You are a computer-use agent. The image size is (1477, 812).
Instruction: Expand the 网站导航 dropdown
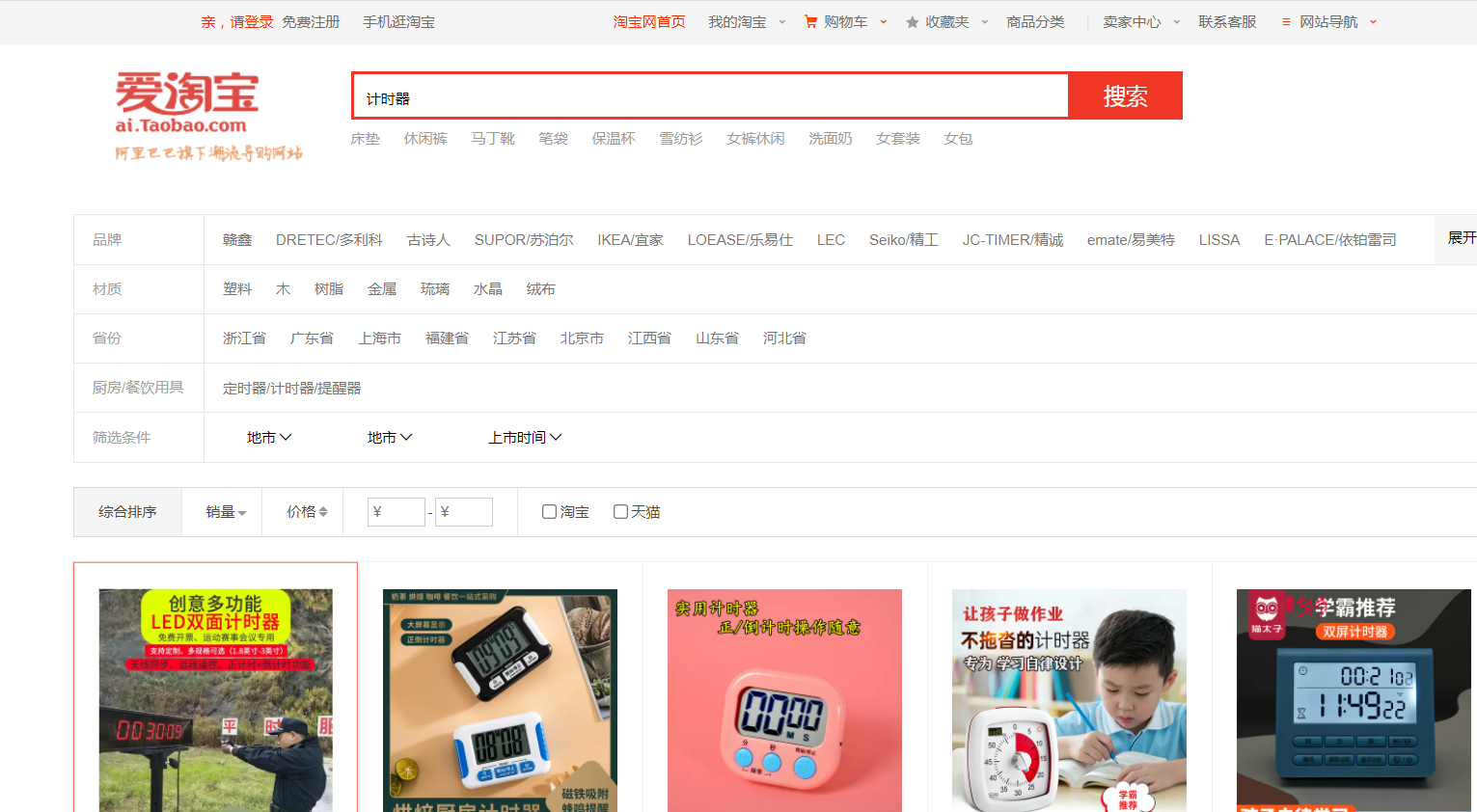[1373, 22]
